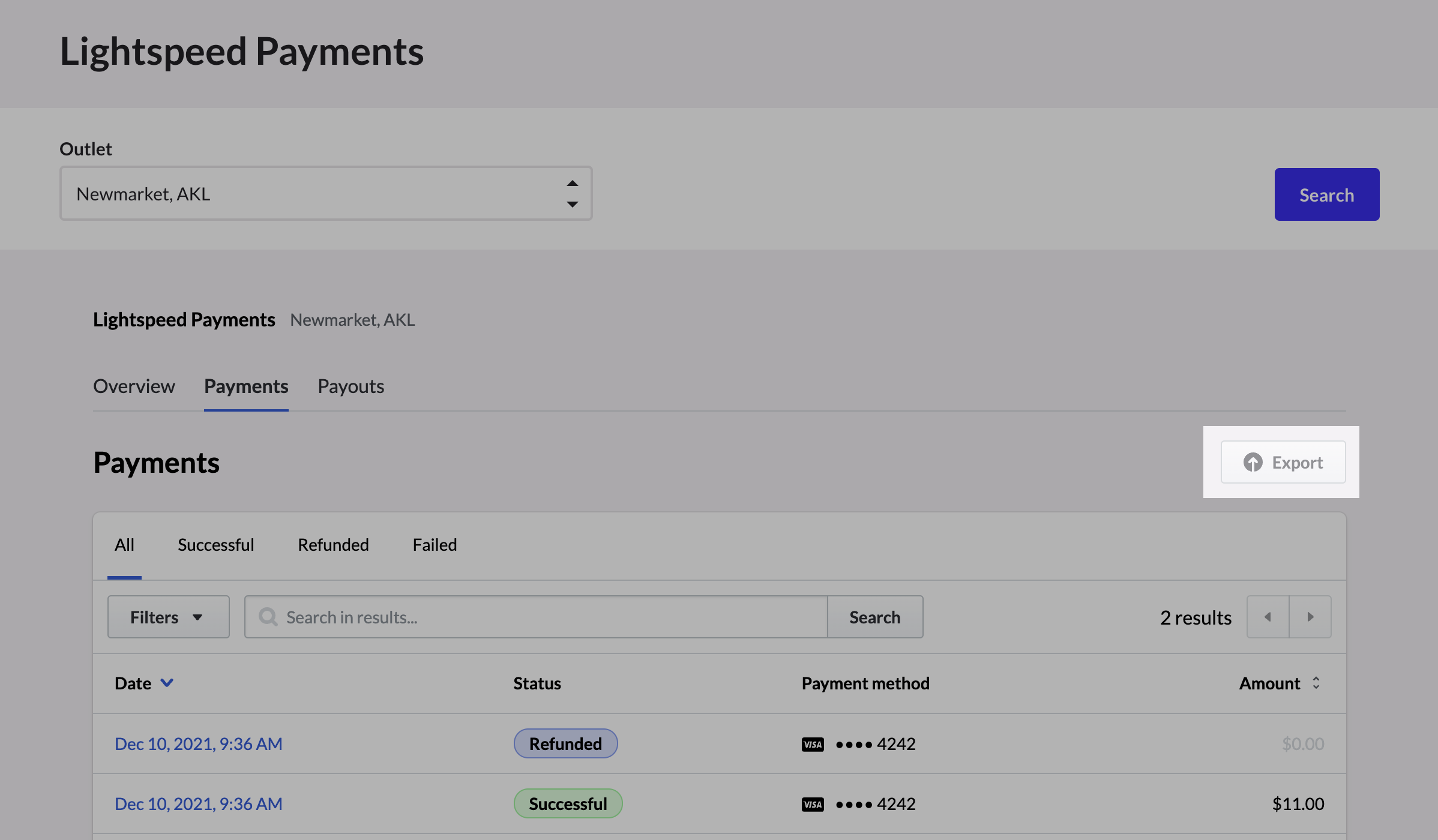Go to next results page arrow
The height and width of the screenshot is (840, 1438).
[1310, 617]
